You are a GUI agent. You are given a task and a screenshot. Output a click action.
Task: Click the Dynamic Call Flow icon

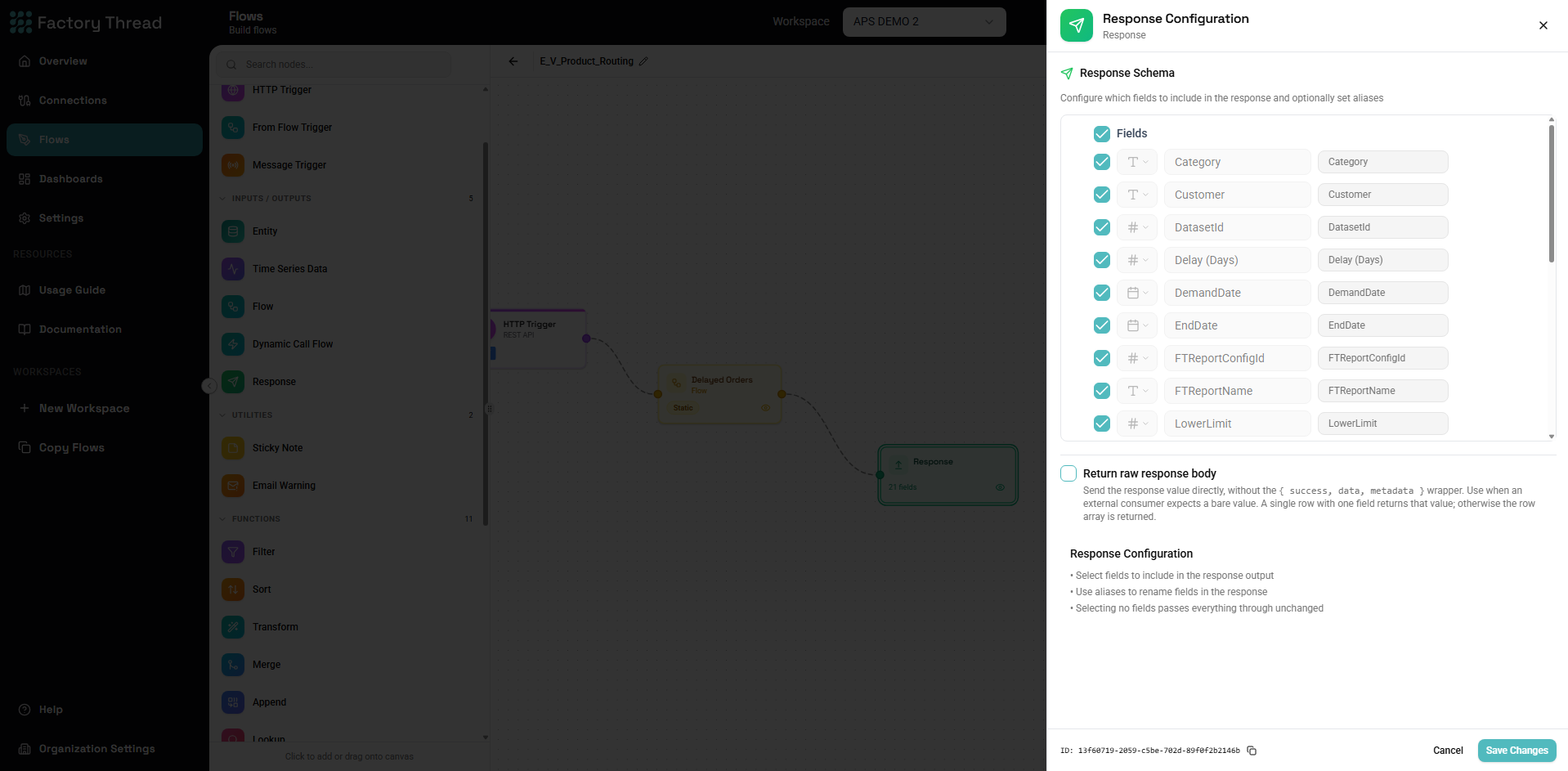[x=233, y=344]
